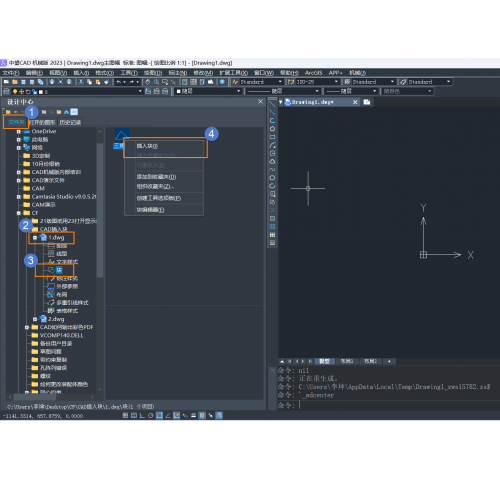Toggle Polar tracking in status bar

[151, 415]
